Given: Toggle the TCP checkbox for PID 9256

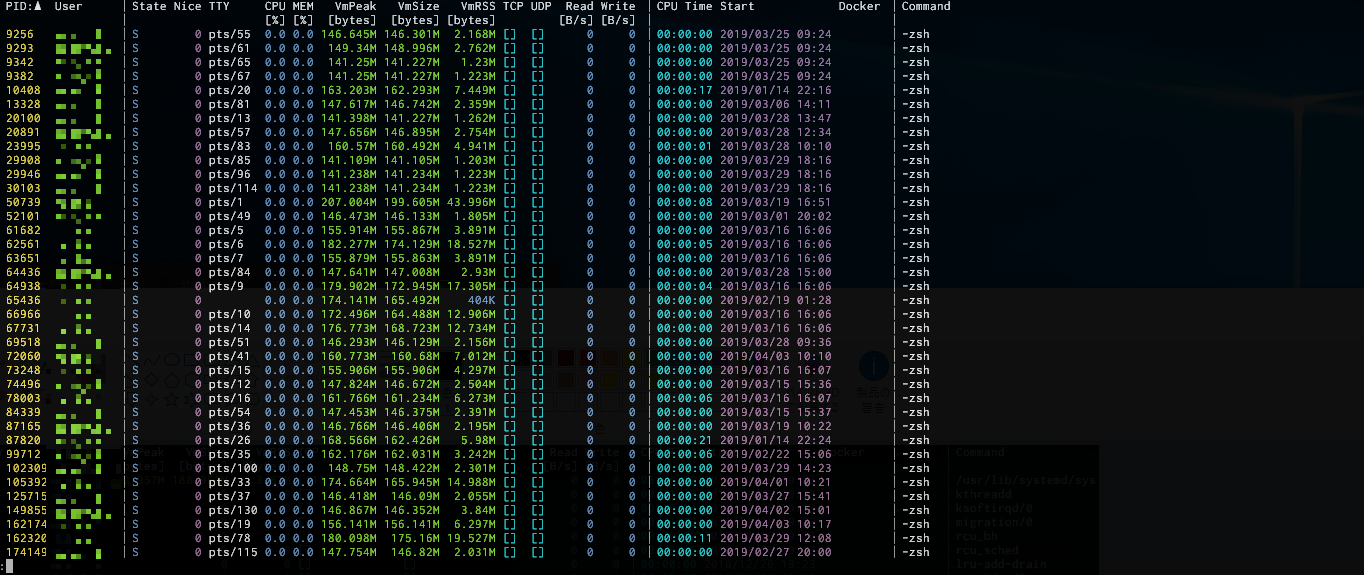Looking at the screenshot, I should click(510, 34).
